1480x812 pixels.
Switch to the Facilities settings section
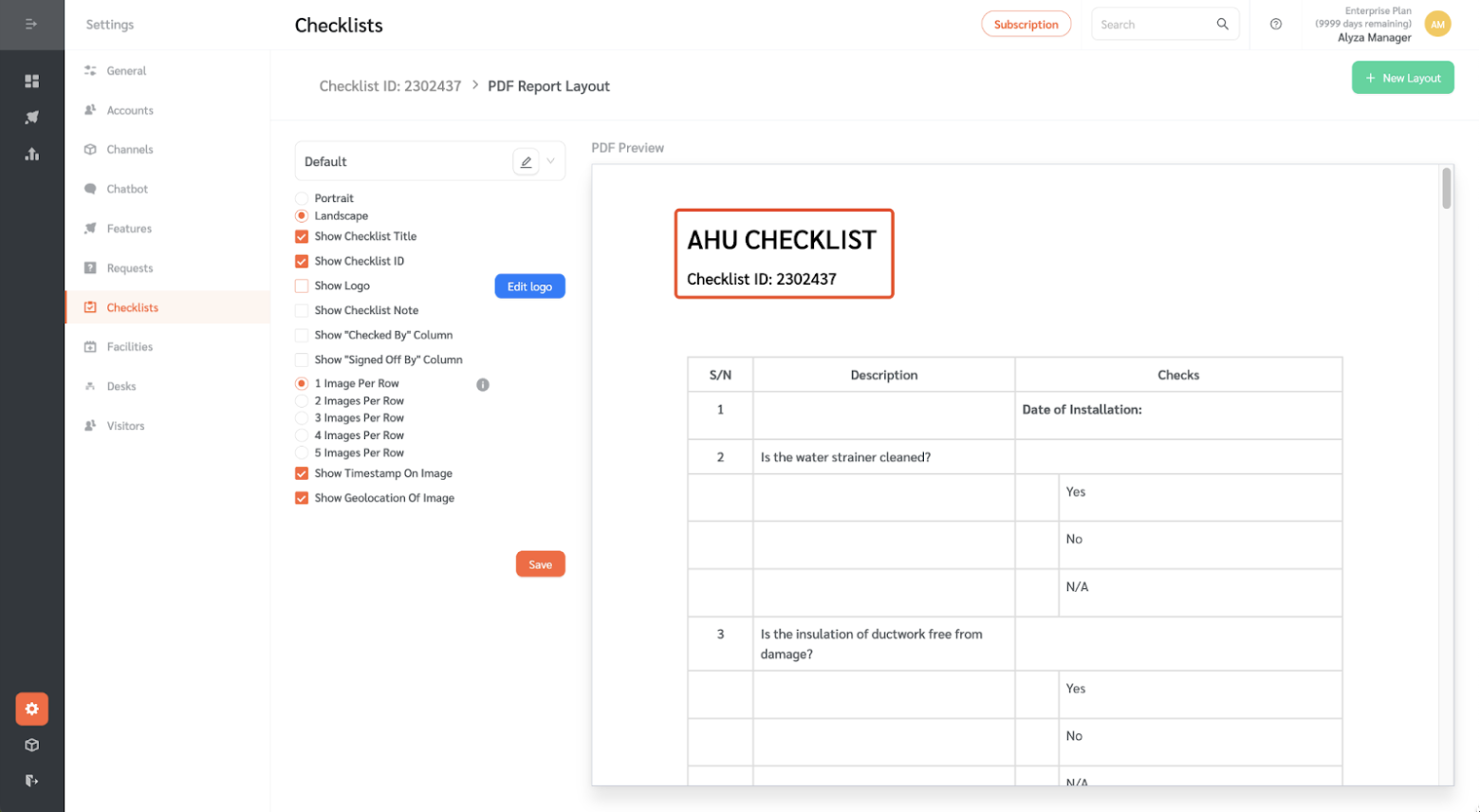coord(128,346)
